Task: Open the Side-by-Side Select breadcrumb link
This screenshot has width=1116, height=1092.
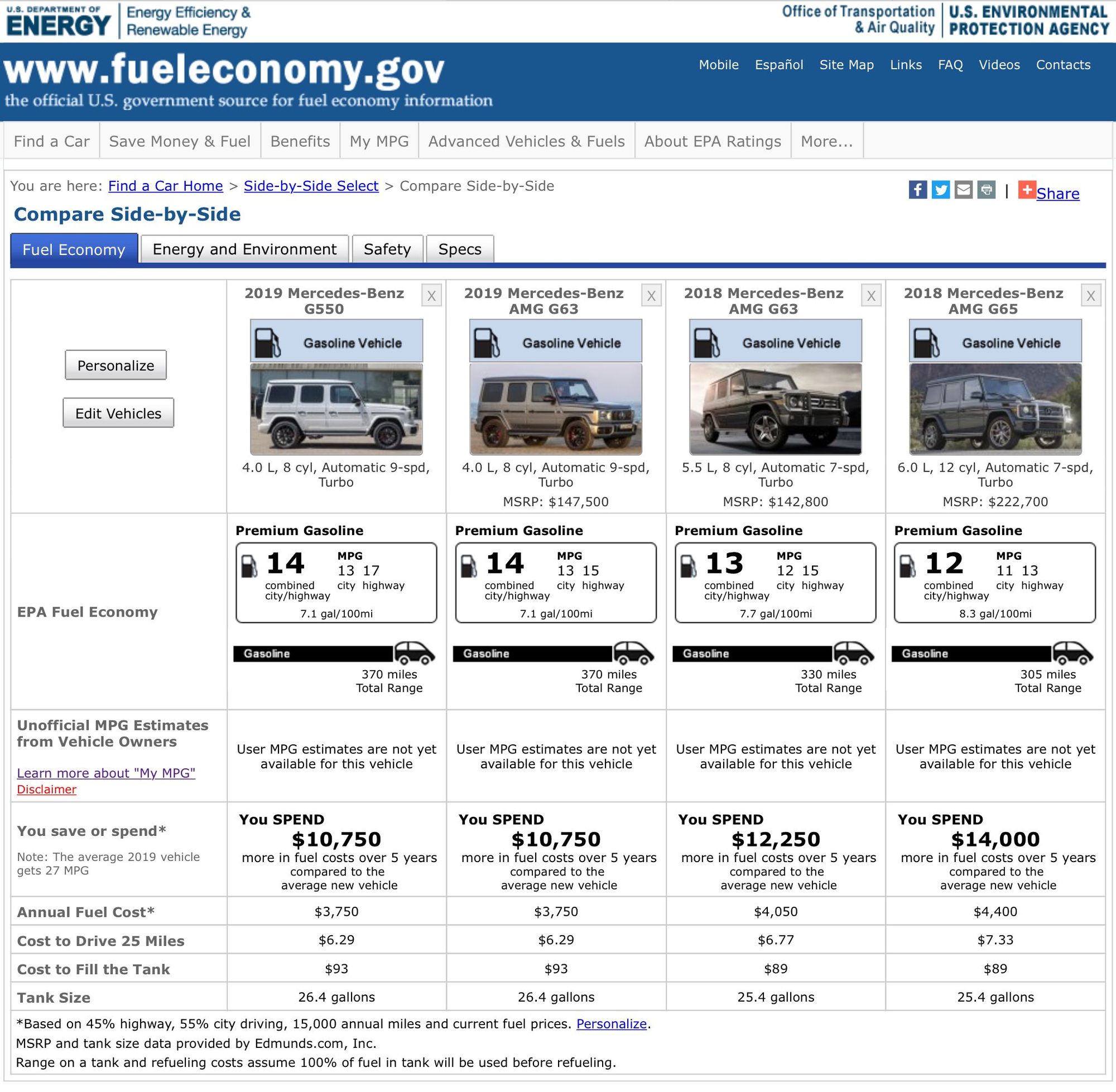Action: point(311,186)
